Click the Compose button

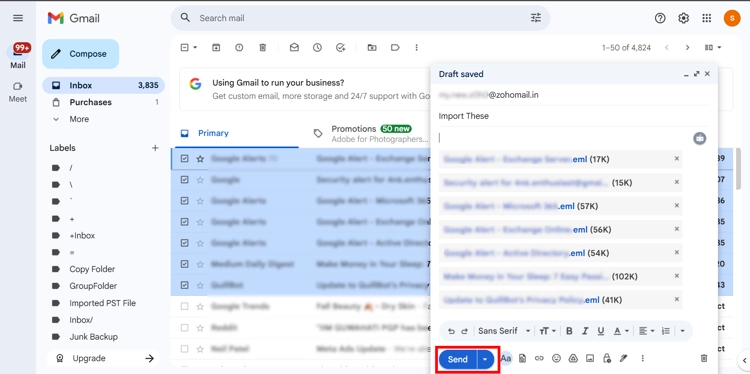[x=80, y=54]
